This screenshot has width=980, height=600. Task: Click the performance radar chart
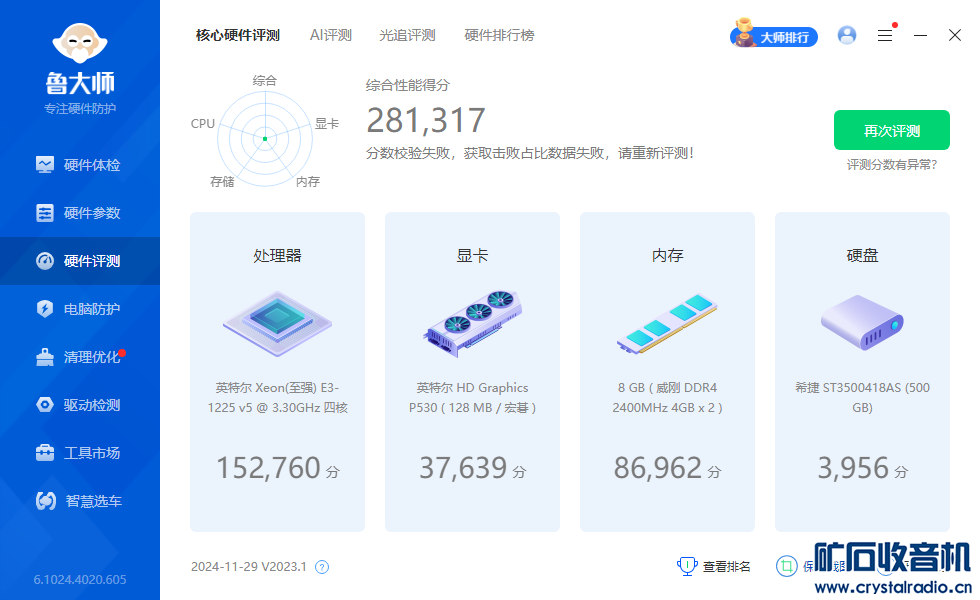(265, 138)
